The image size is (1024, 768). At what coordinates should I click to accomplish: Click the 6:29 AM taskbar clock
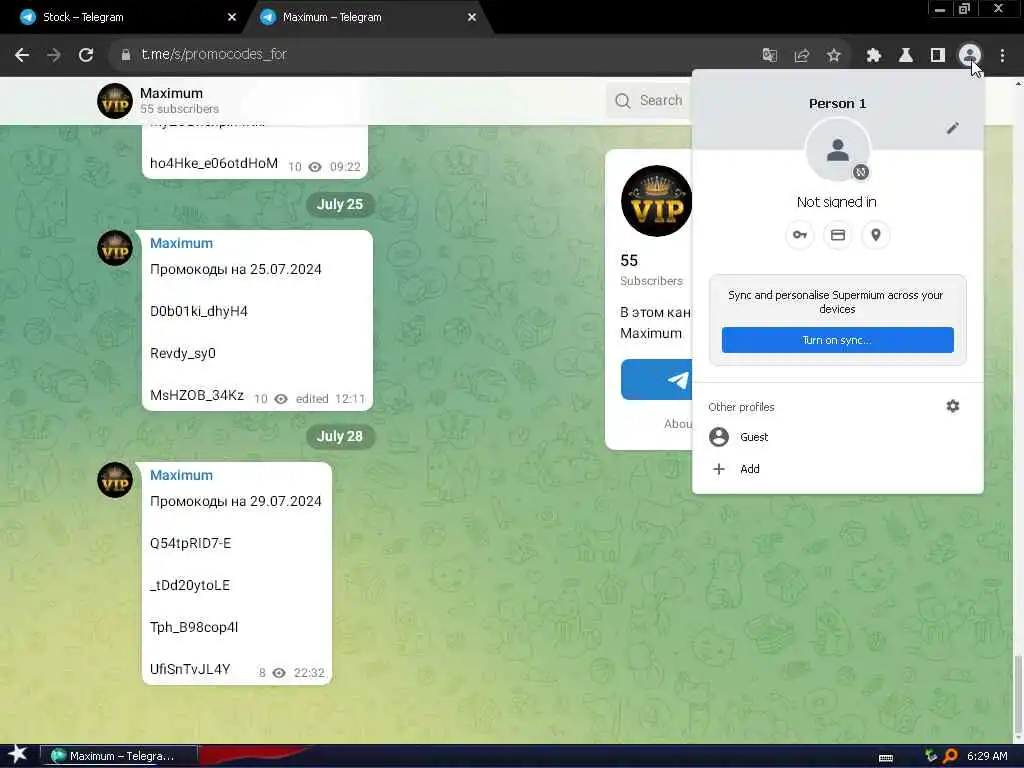[987, 756]
